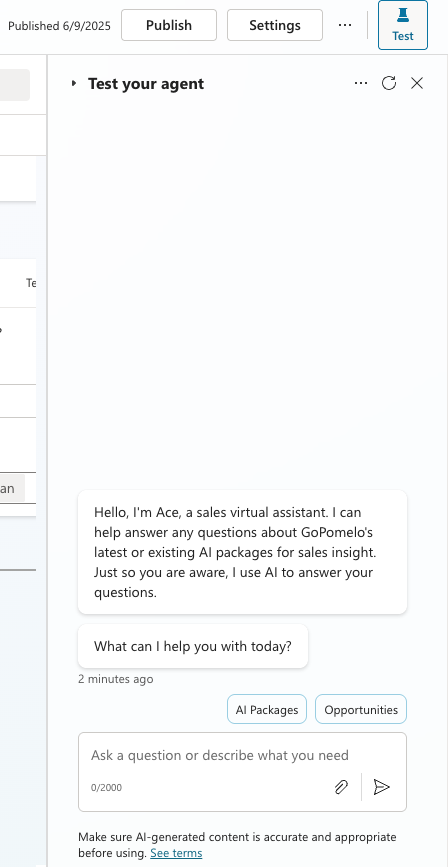Refresh the test conversation
Image resolution: width=448 pixels, height=867 pixels.
(389, 83)
